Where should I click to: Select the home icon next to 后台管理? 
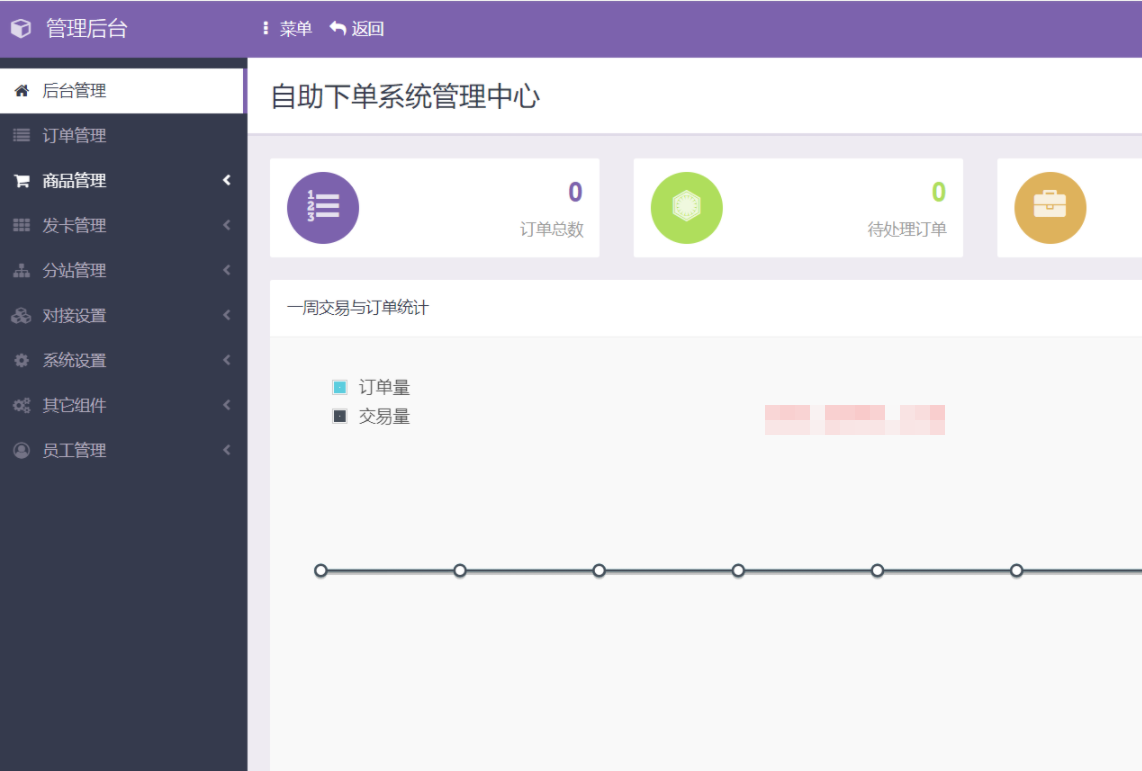point(20,90)
